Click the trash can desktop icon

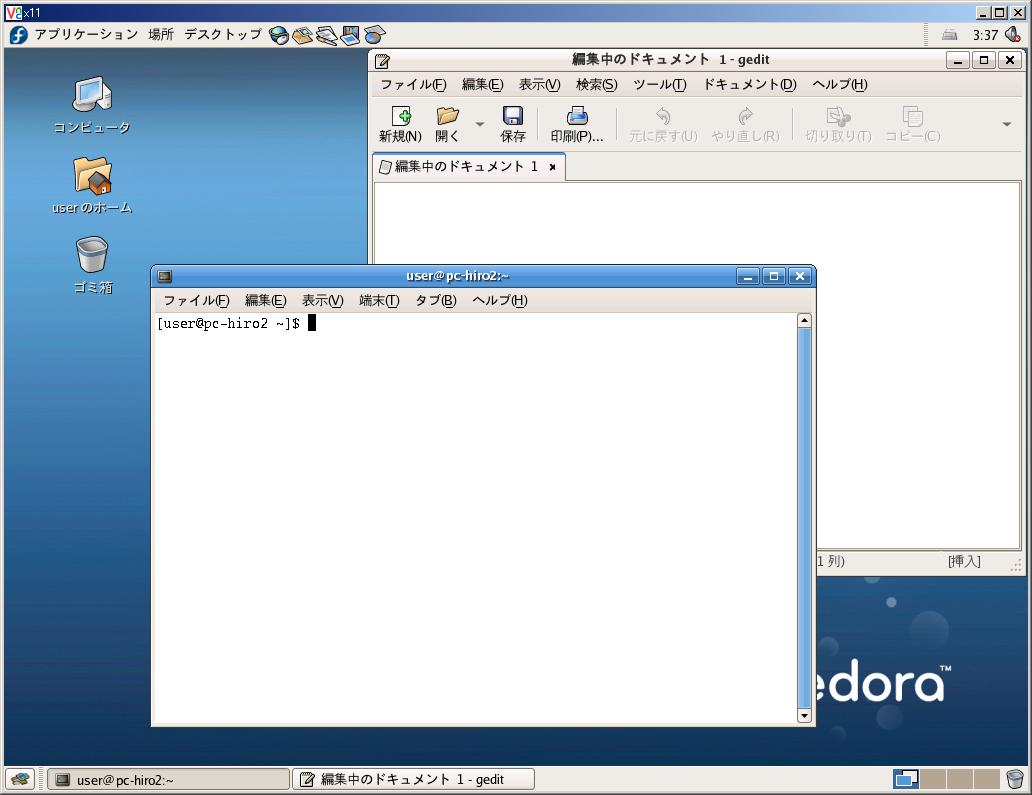pyautogui.click(x=92, y=255)
